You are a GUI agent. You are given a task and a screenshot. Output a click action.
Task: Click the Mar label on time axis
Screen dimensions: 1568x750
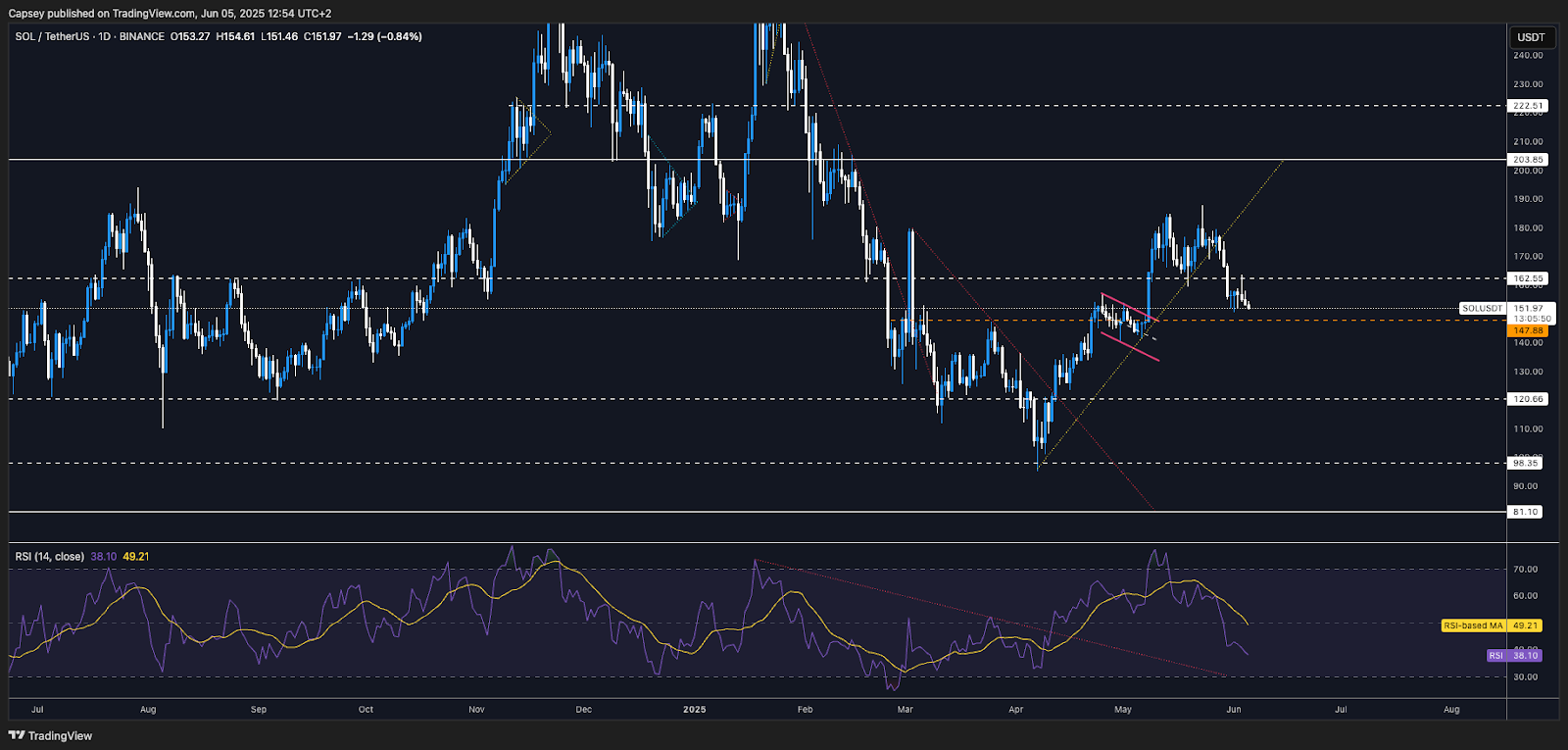click(906, 709)
